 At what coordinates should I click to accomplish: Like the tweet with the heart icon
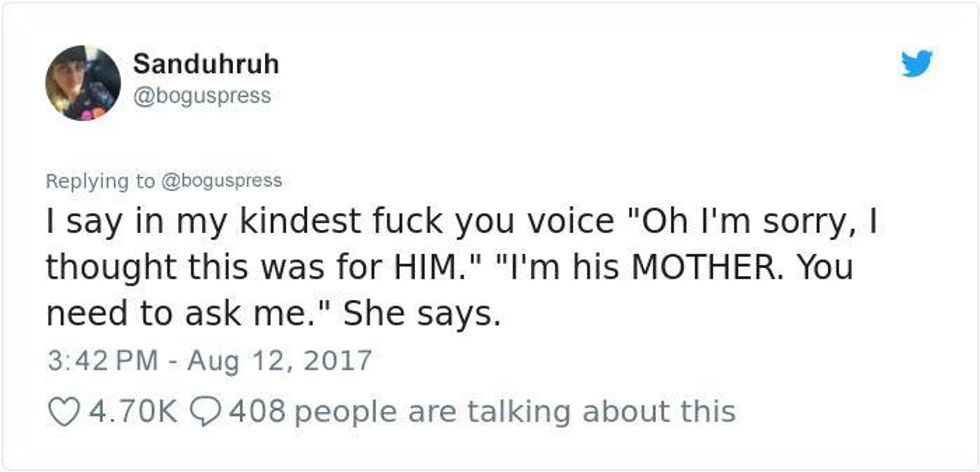tap(64, 412)
